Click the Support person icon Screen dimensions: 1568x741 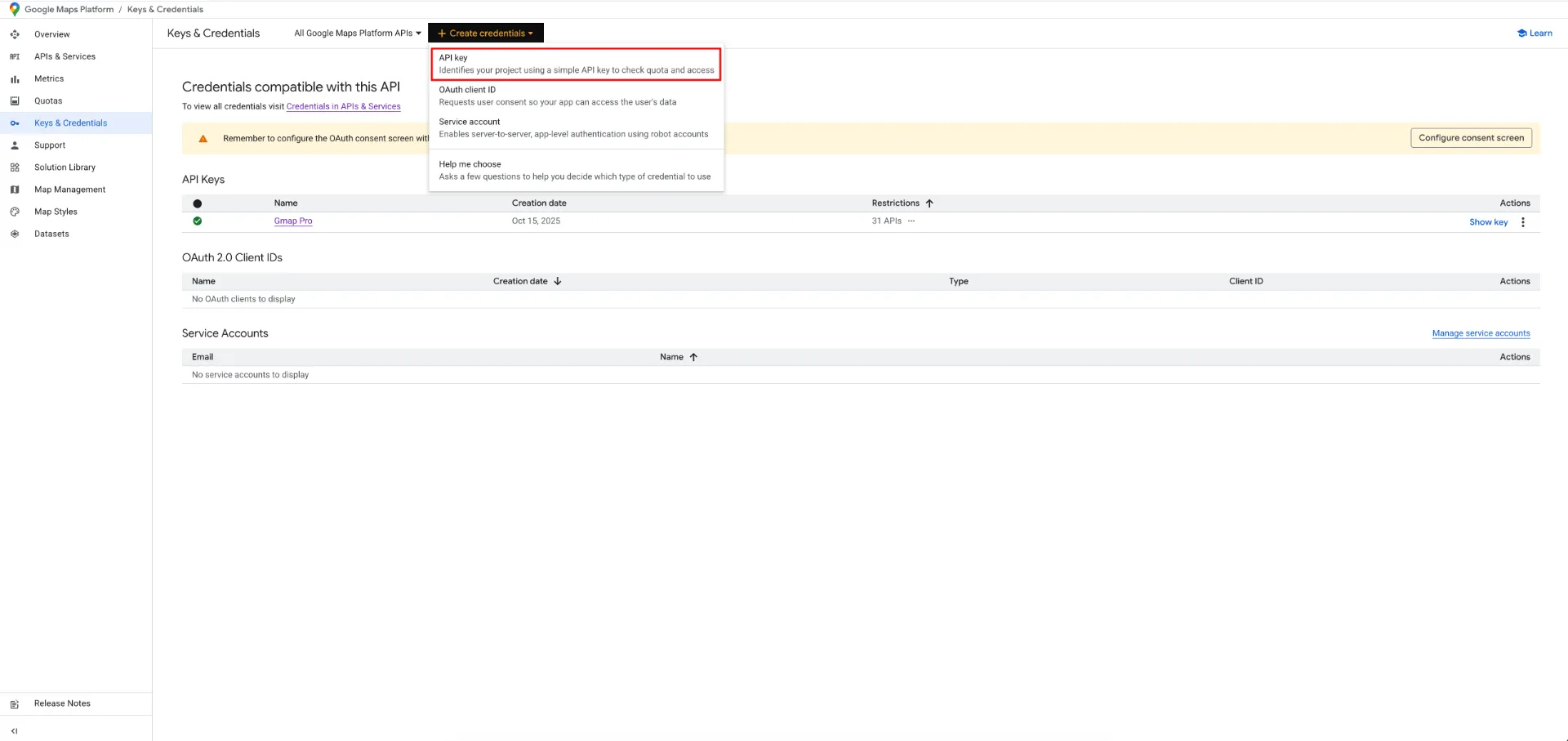15,145
